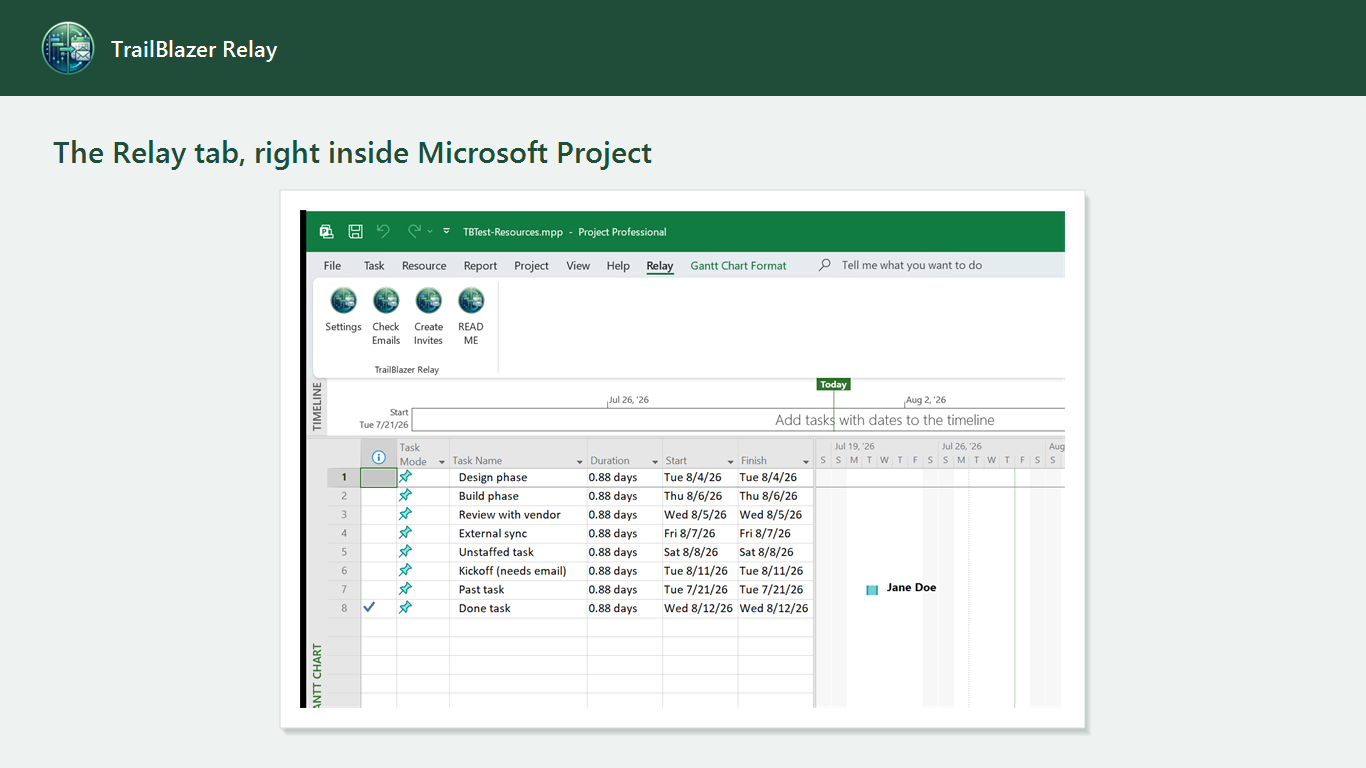This screenshot has height=768, width=1366.
Task: Redo the last undone action
Action: 414,231
